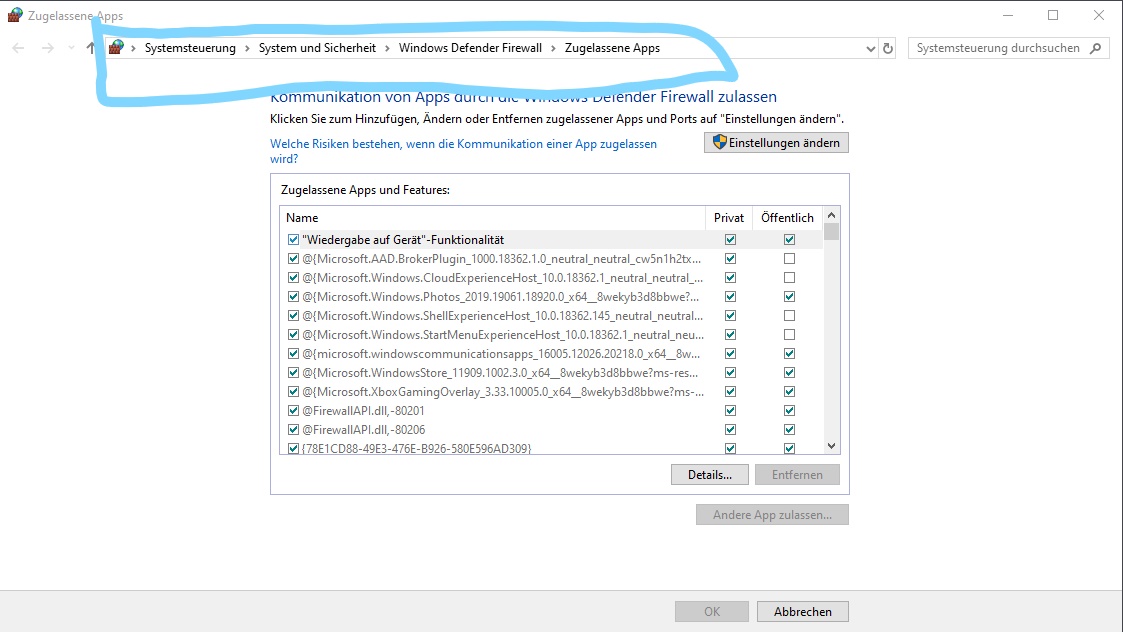
Task: Expand chevron after System und Sicherheit
Action: (387, 48)
